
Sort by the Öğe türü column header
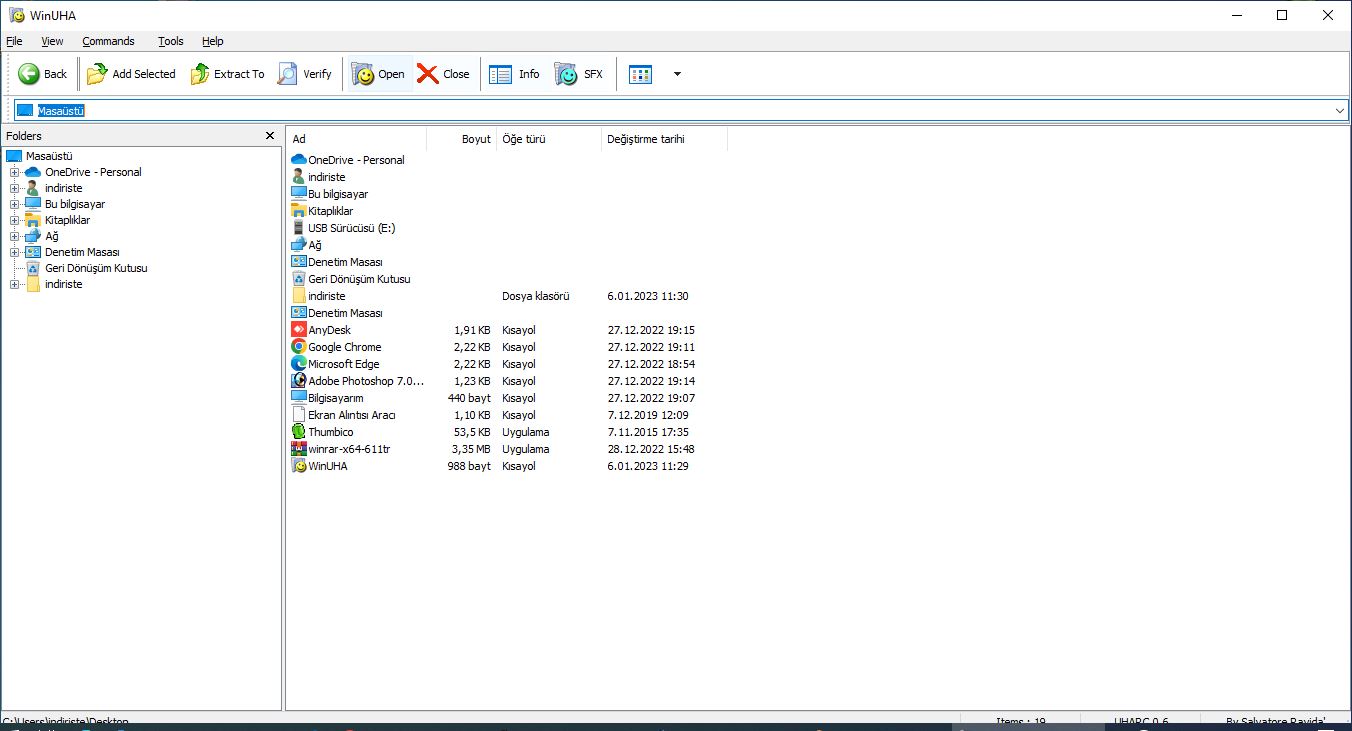(549, 139)
